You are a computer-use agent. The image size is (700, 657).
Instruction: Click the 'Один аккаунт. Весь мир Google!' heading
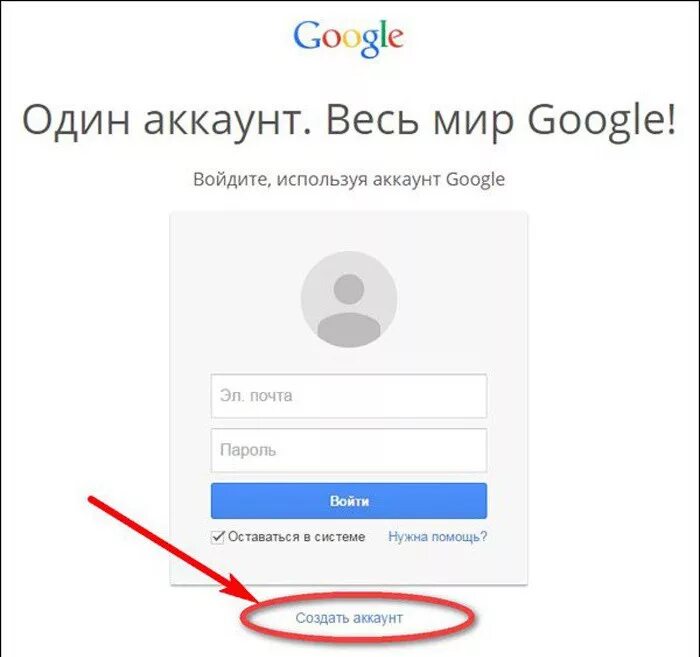[x=349, y=121]
